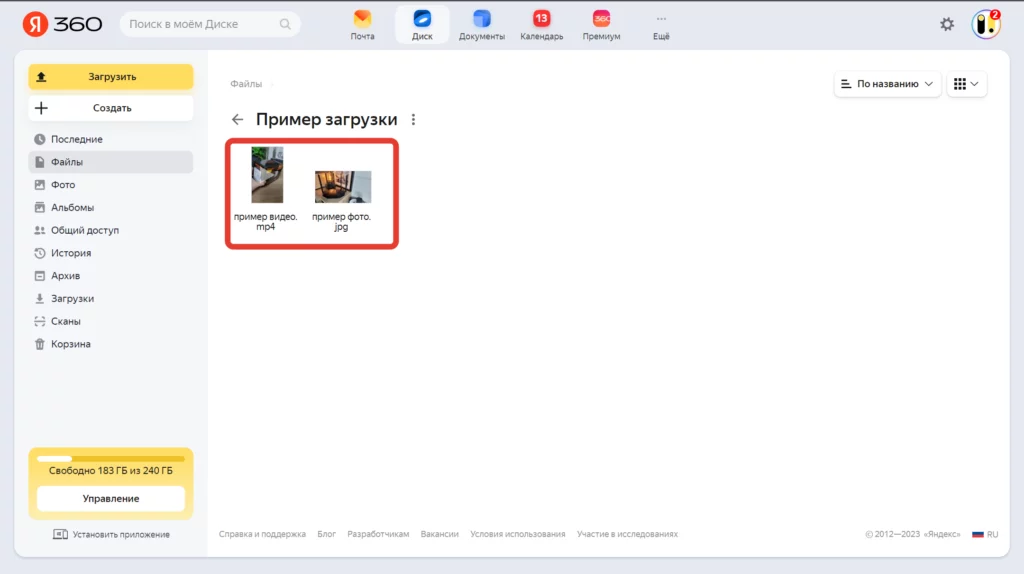
Task: Click the user profile avatar
Action: coord(985,24)
